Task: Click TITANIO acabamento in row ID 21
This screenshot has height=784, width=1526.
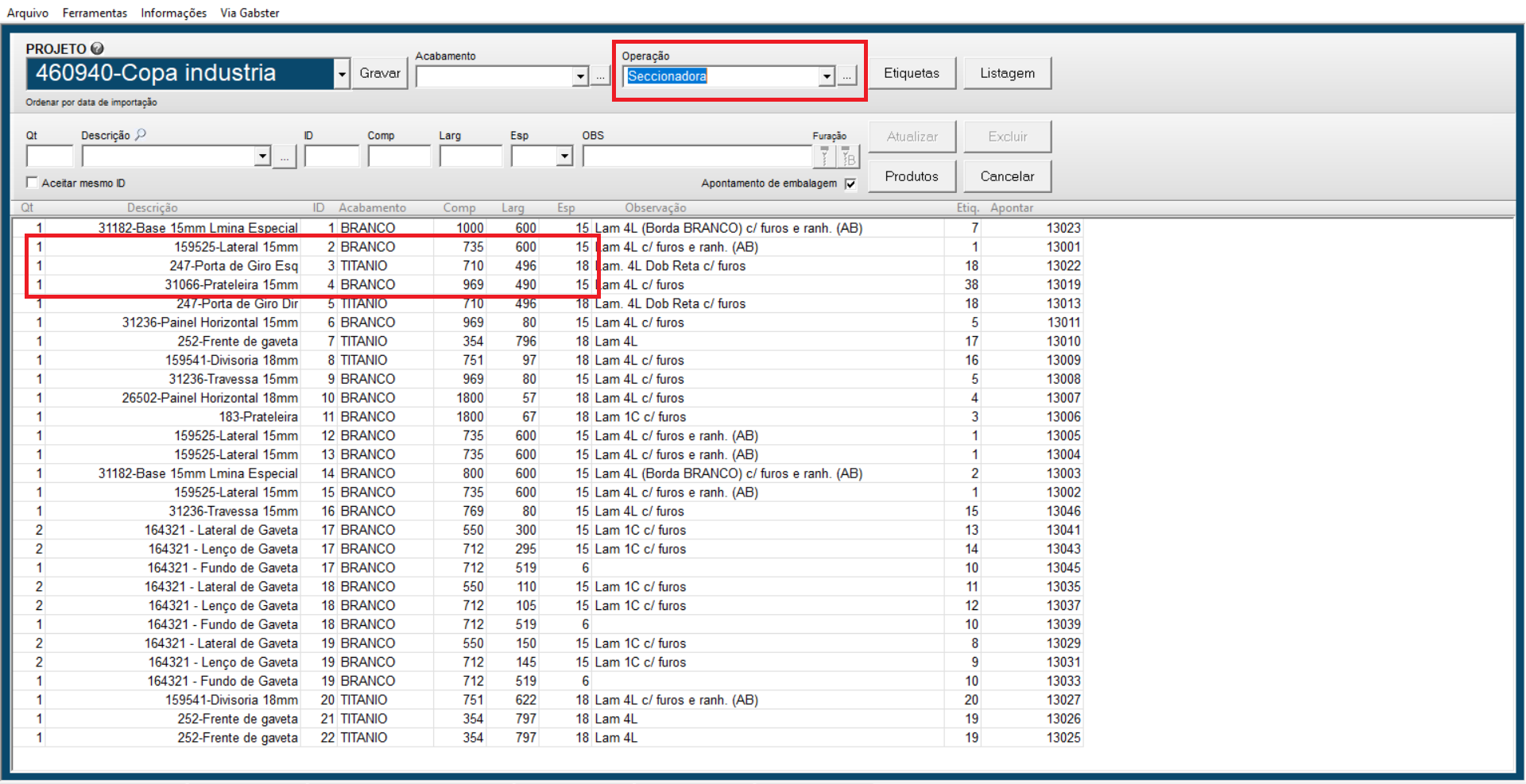Action: click(364, 719)
